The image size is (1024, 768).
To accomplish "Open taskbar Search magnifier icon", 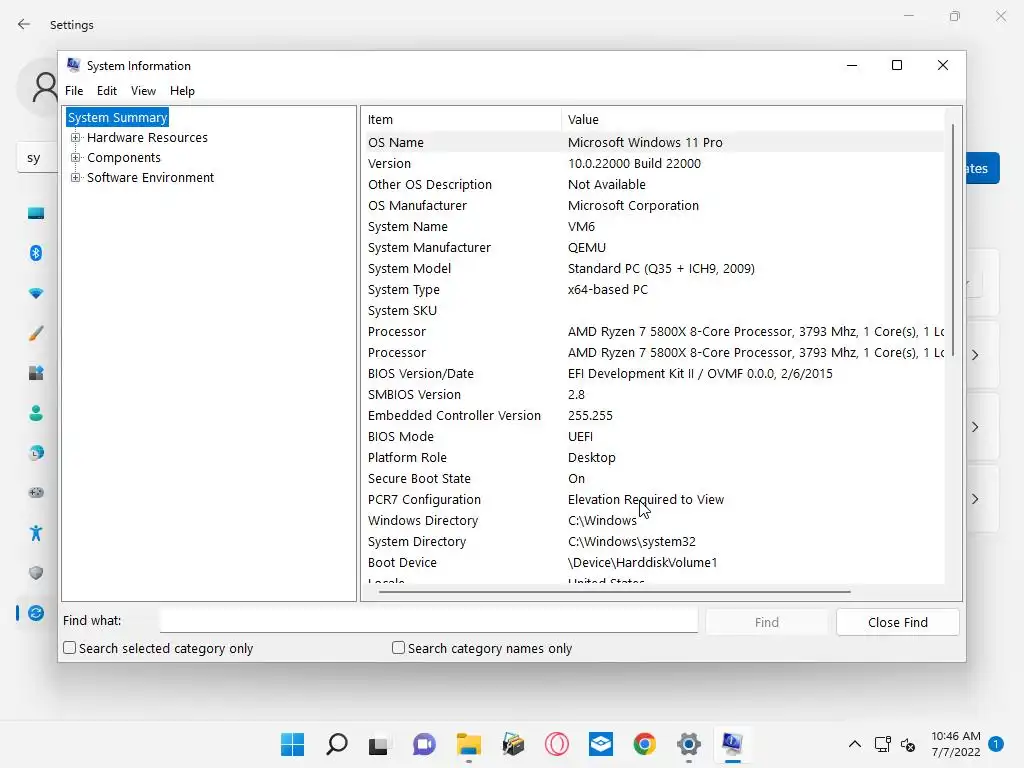I will (336, 744).
